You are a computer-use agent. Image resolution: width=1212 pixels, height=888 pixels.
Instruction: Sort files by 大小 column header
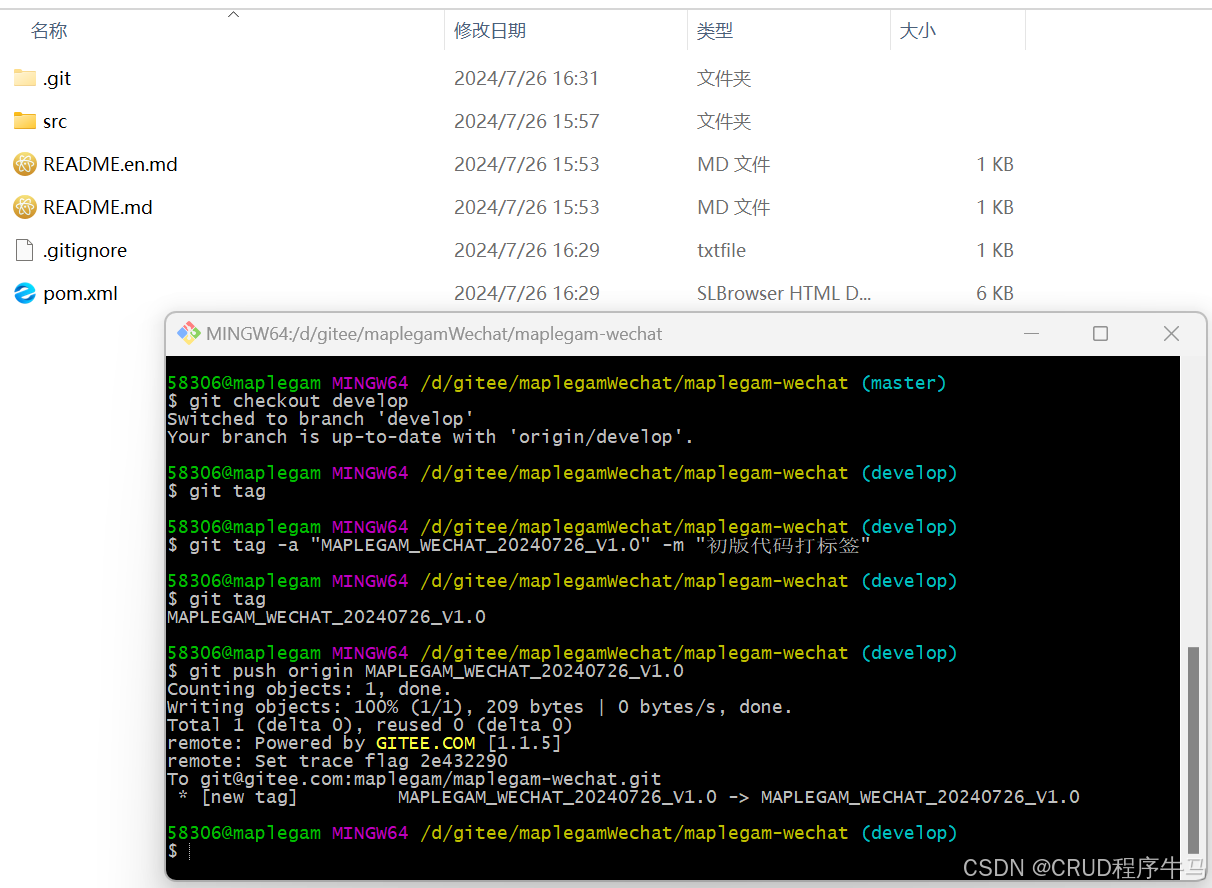click(x=918, y=31)
